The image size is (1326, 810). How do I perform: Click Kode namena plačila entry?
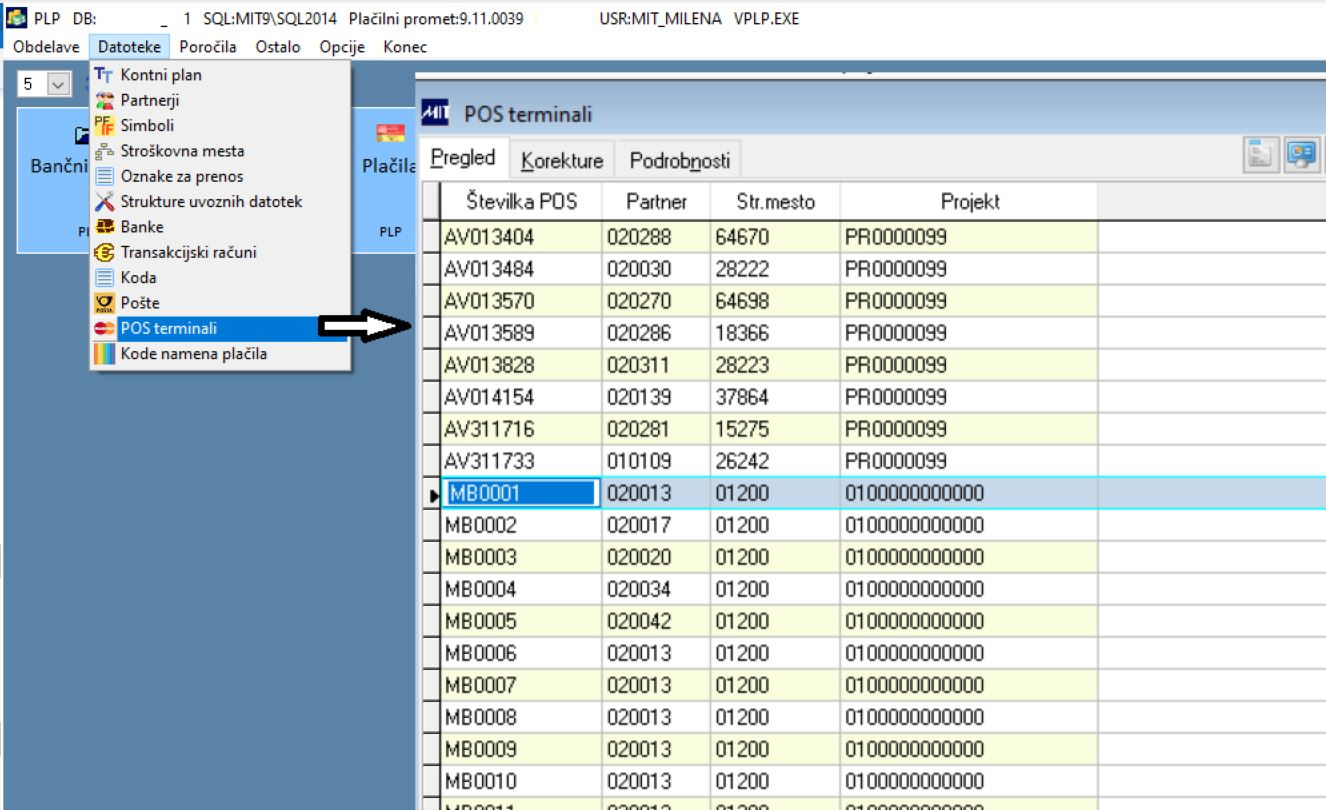(193, 353)
